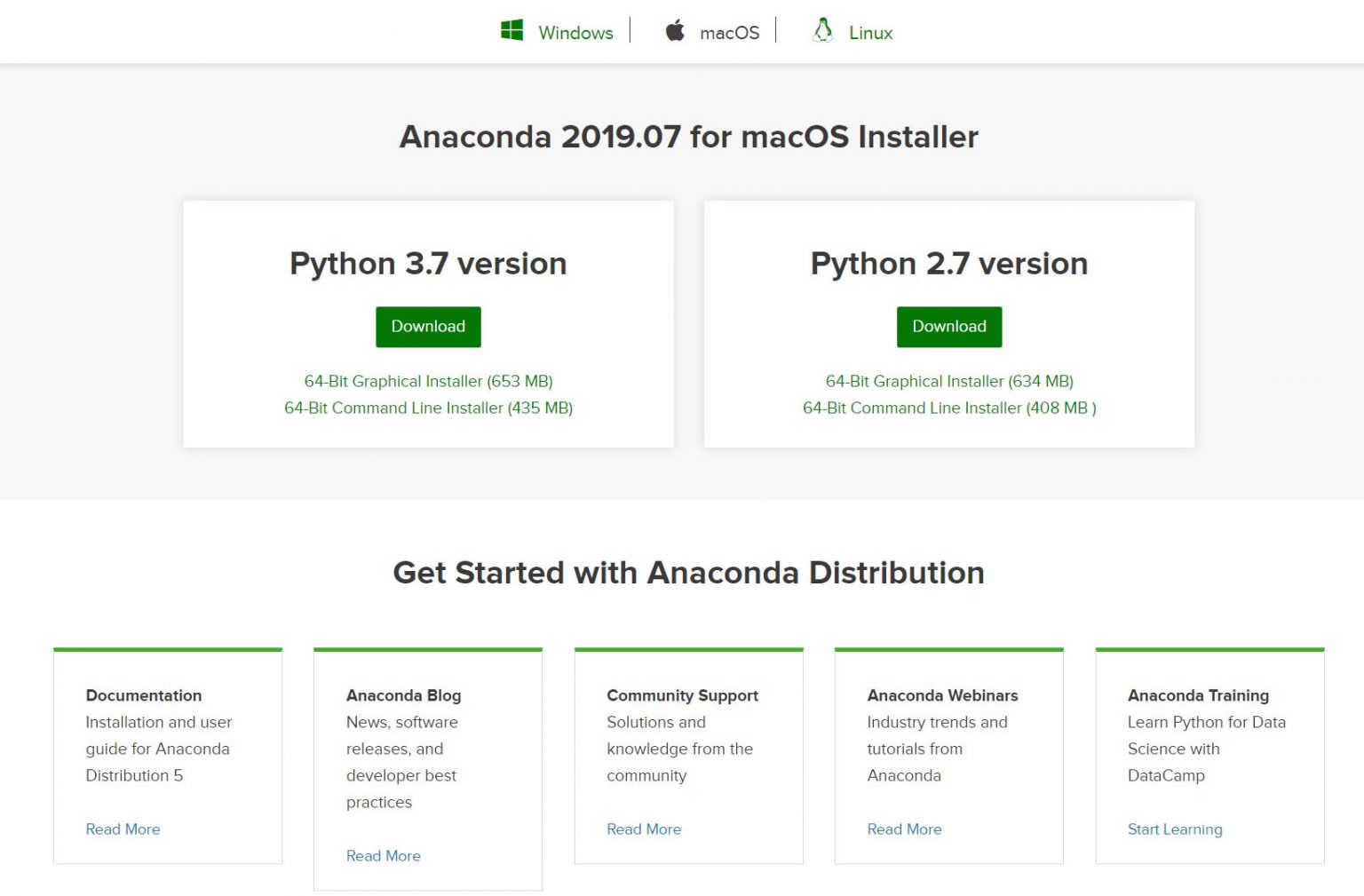Open 64-Bit Command Line Installer (435 MB) link
The width and height of the screenshot is (1364, 896).
pyautogui.click(x=428, y=408)
